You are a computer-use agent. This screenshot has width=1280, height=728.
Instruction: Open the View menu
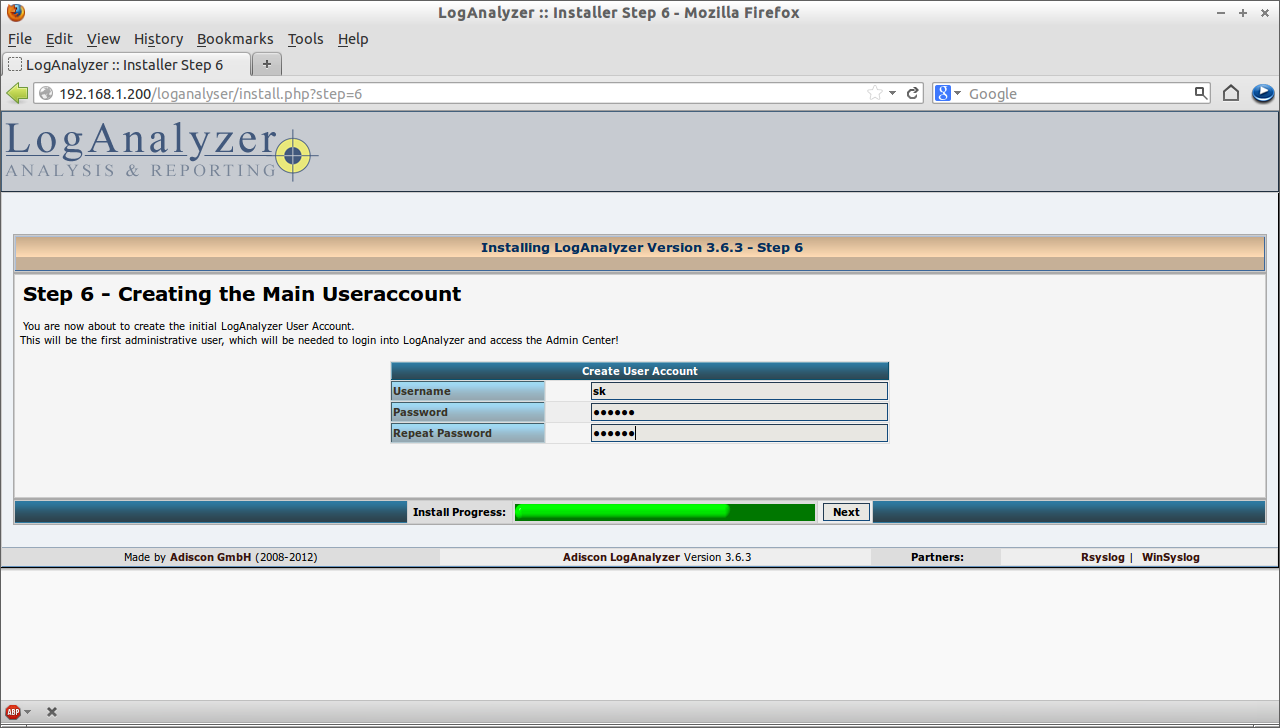tap(103, 39)
